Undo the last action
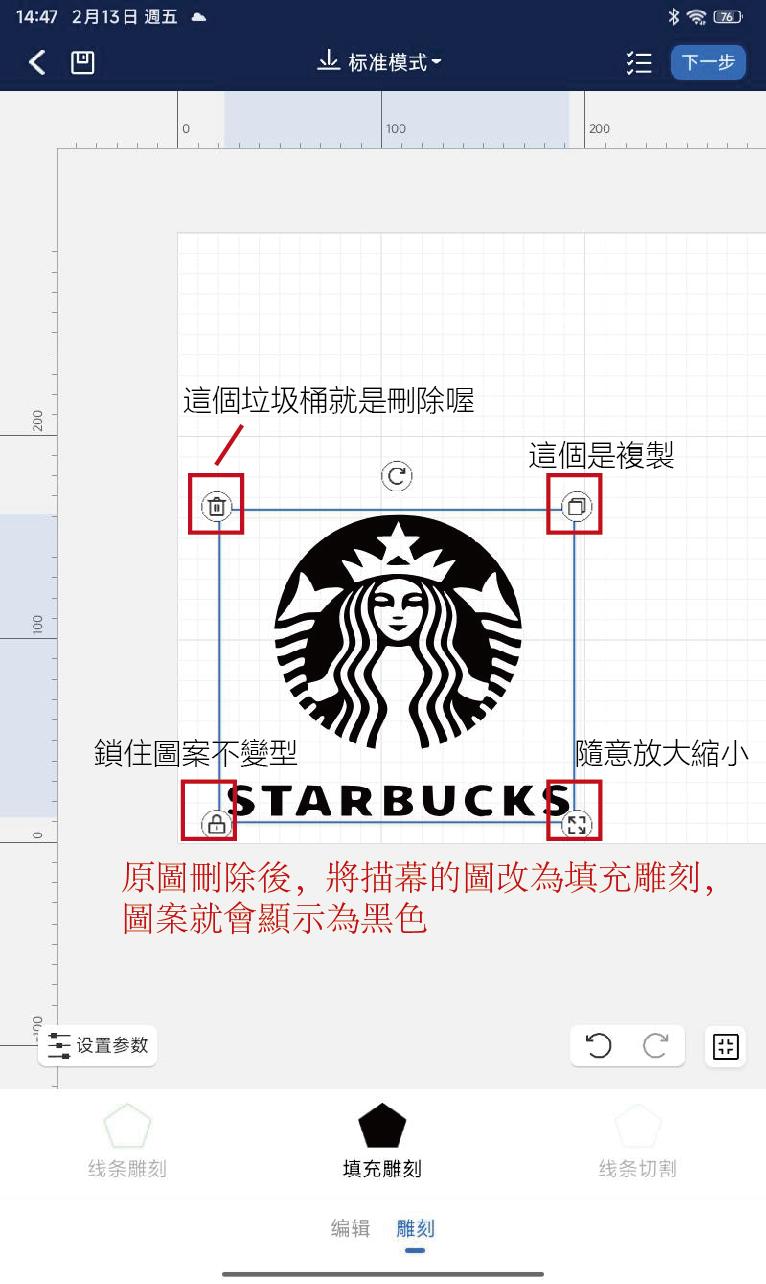Screen dimensions: 766x1284 point(598,1046)
